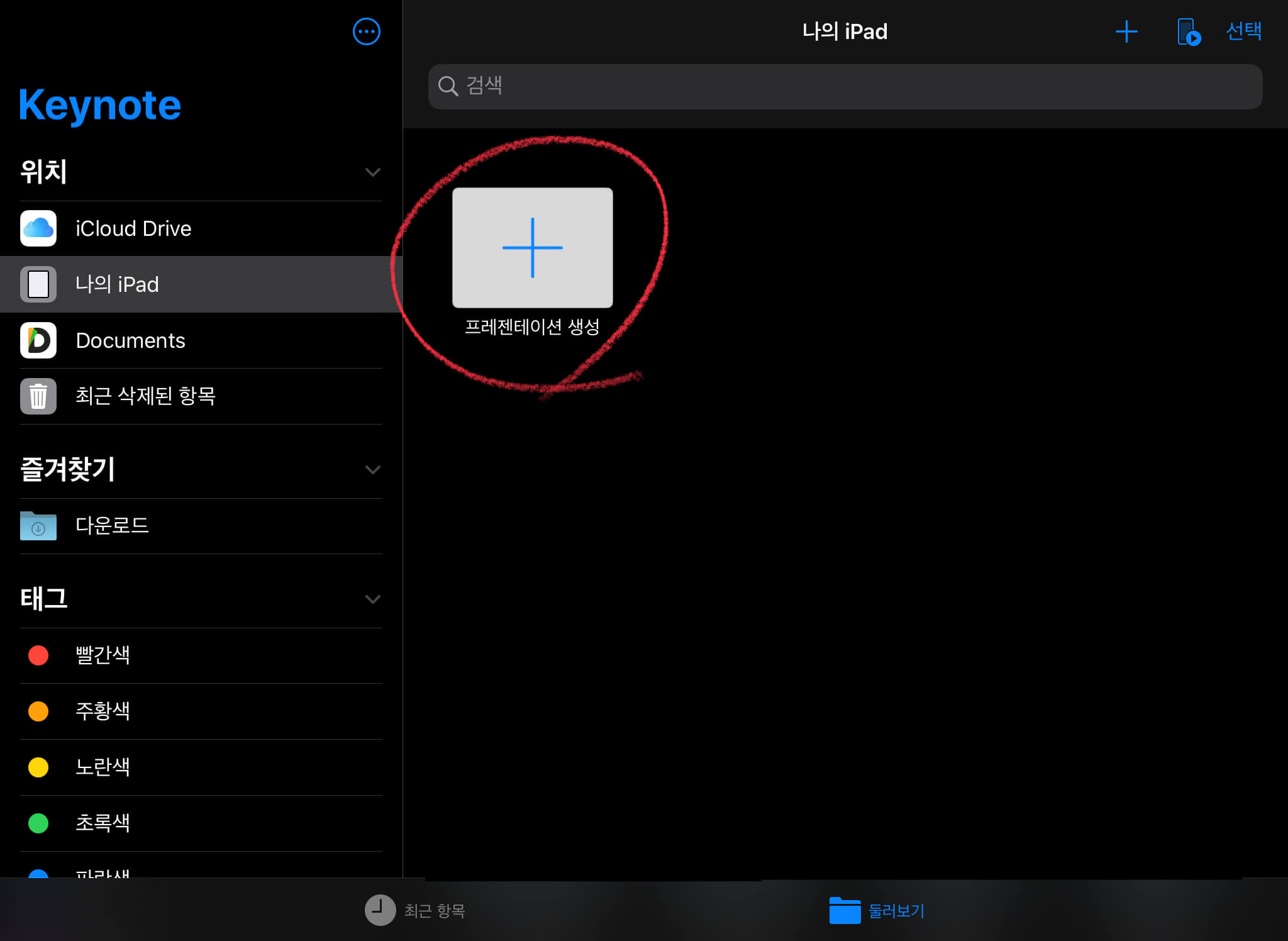Select the red 빨간색 tag
The image size is (1288, 941).
[x=103, y=655]
